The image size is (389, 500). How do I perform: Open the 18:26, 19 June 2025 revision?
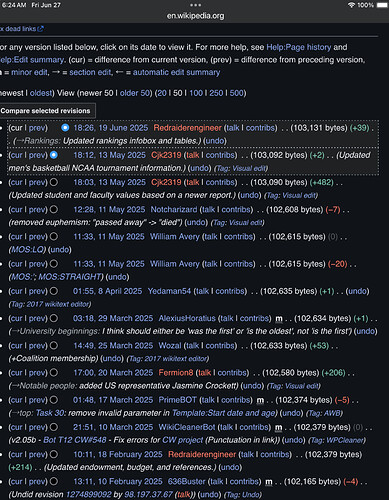(x=110, y=128)
